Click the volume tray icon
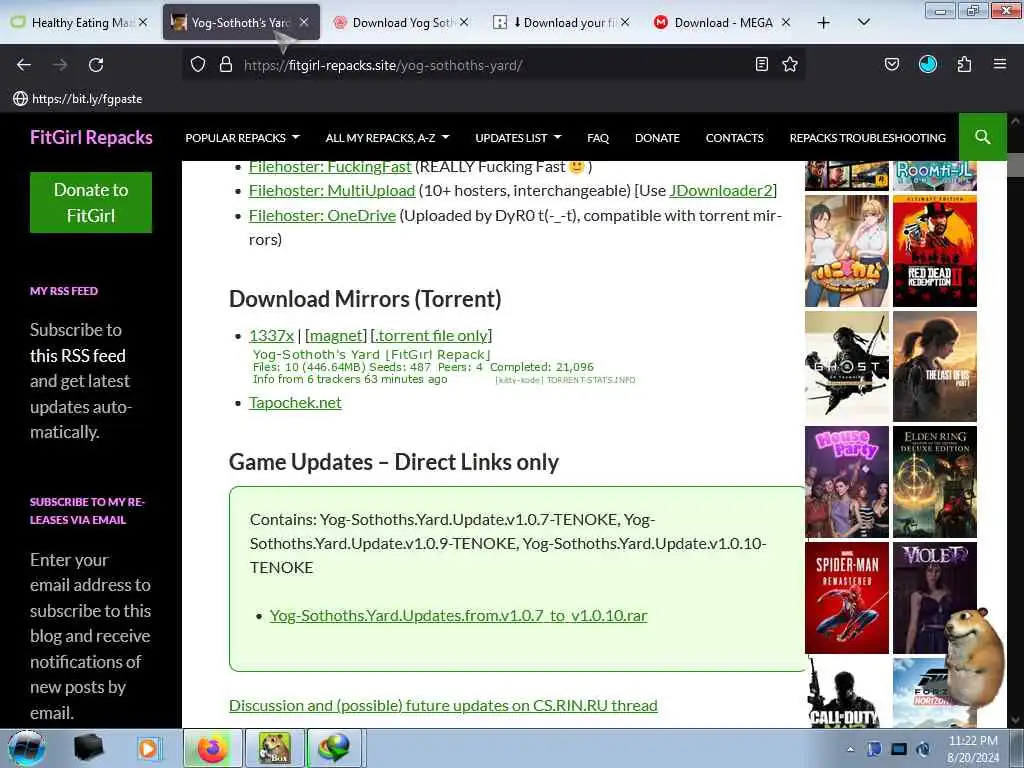Viewport: 1024px width, 768px height. coord(923,749)
